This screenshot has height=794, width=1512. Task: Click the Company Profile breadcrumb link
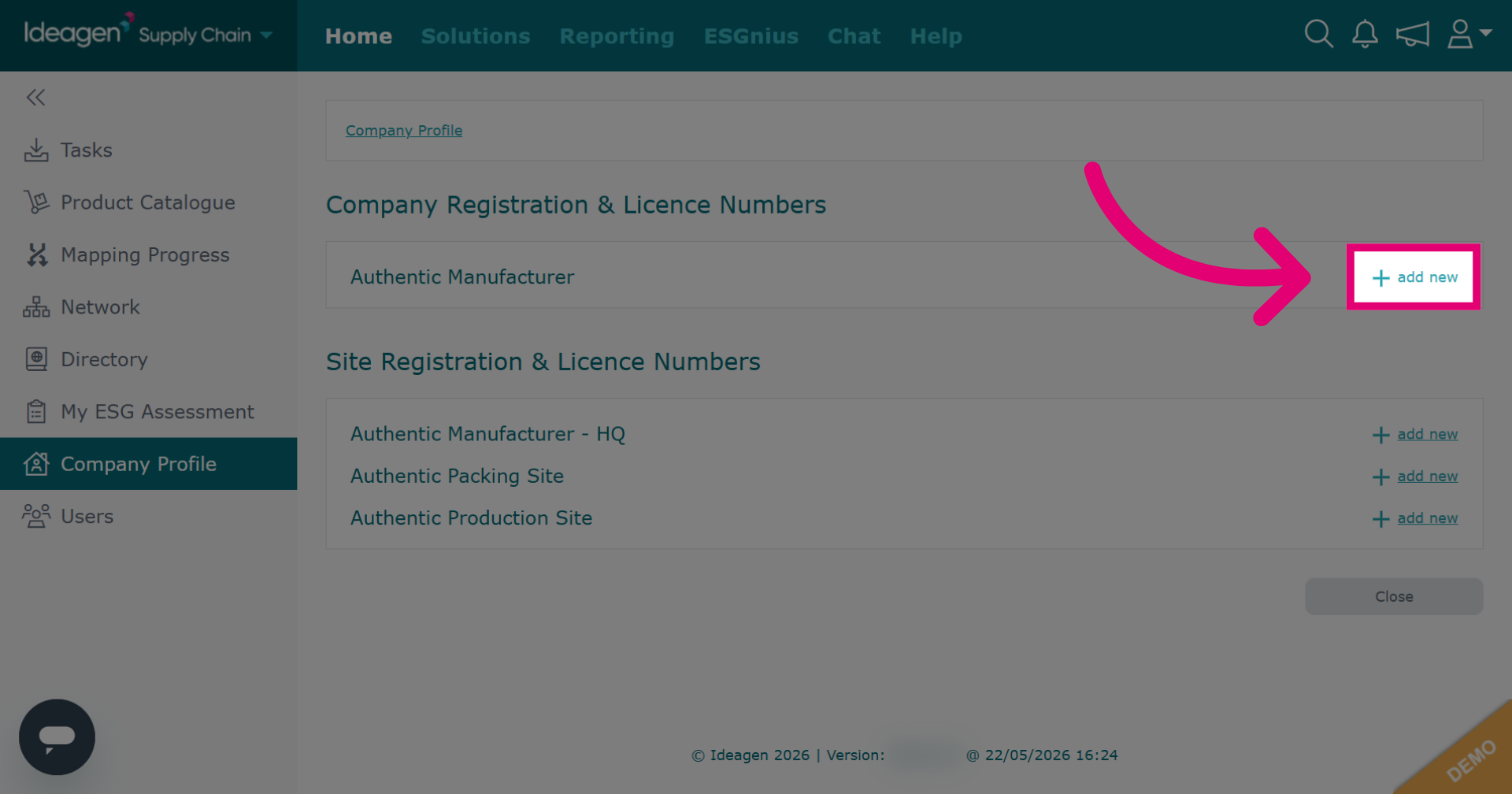coord(404,131)
